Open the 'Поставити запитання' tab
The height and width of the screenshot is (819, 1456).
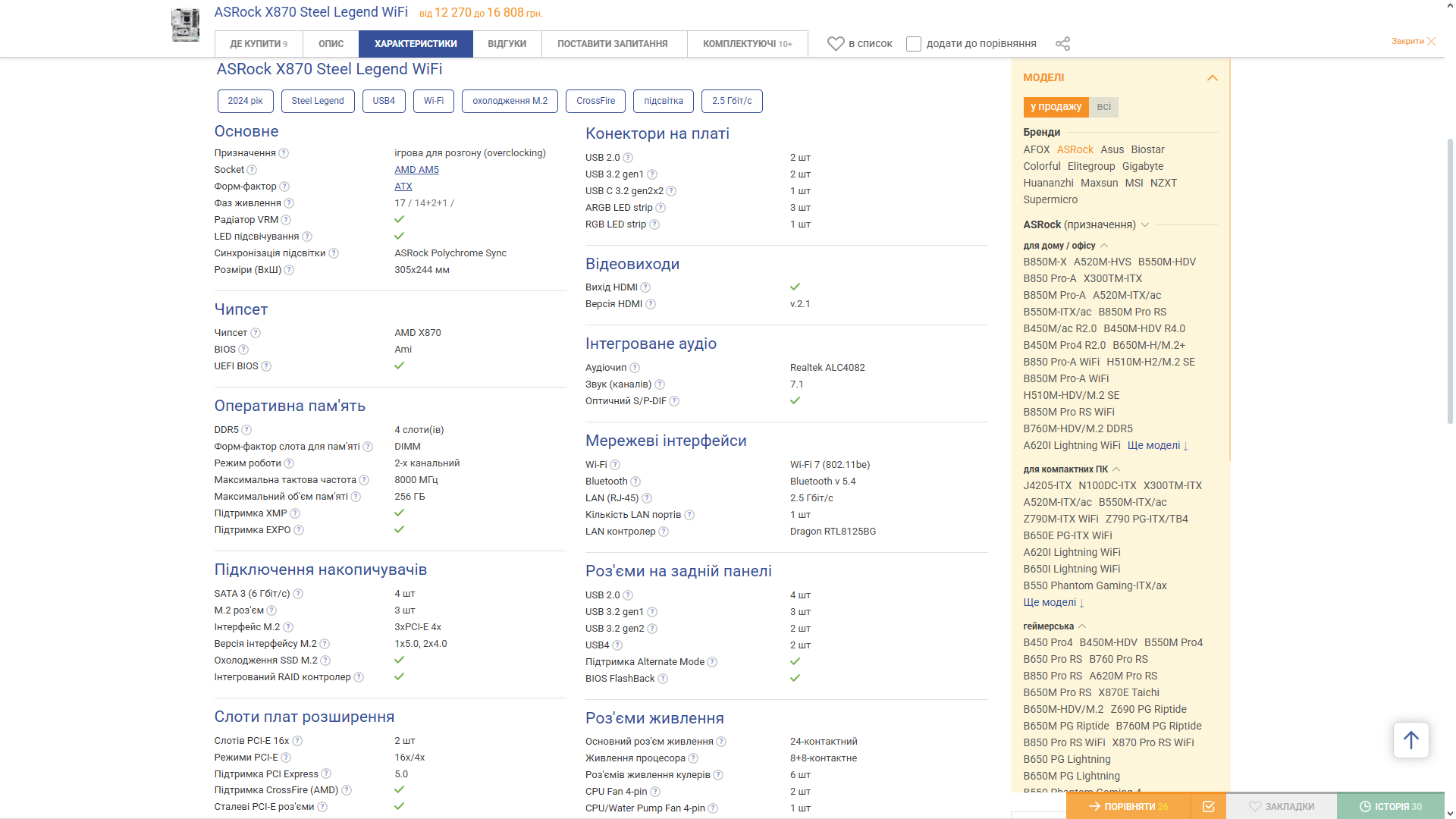point(613,44)
